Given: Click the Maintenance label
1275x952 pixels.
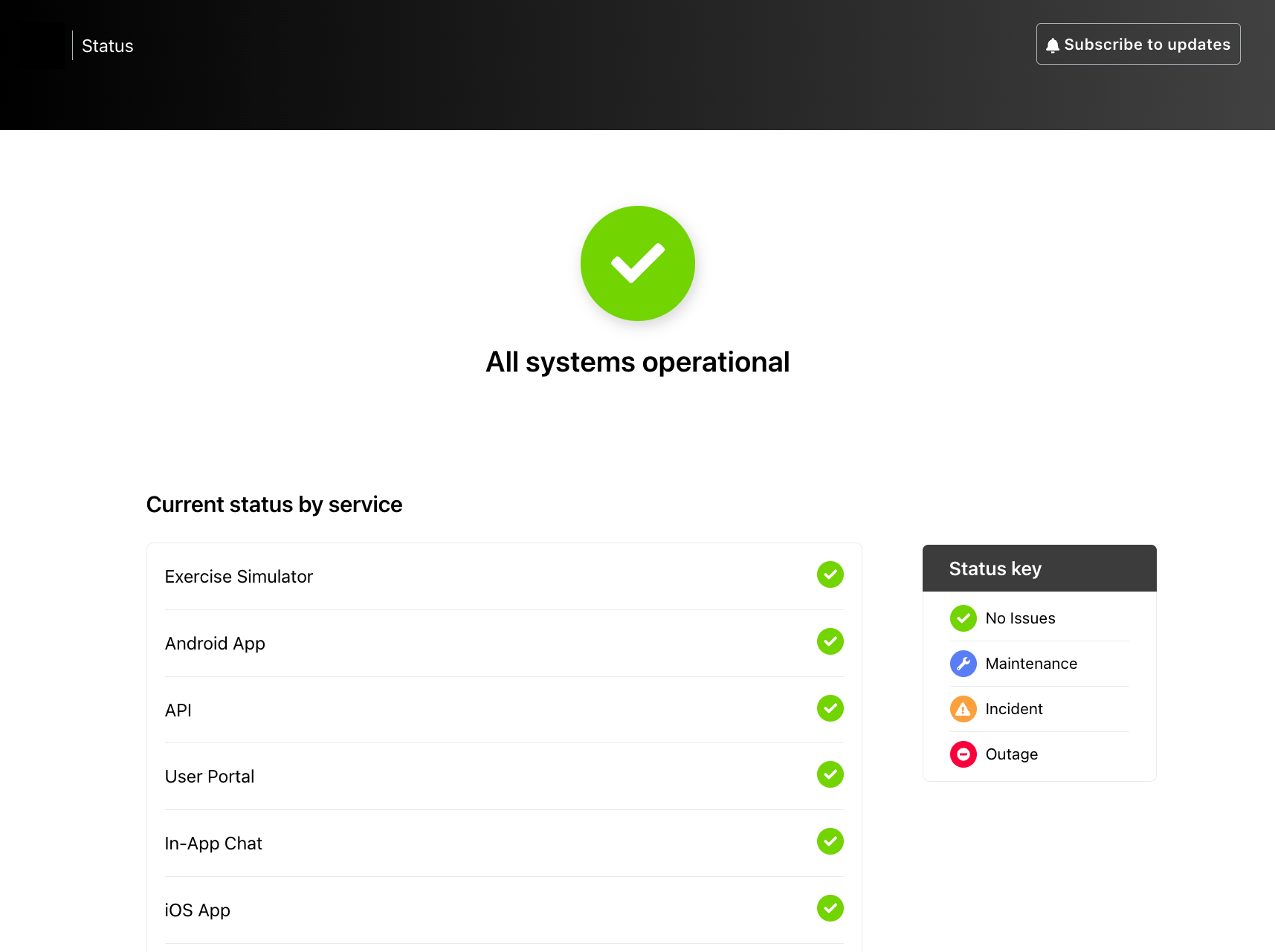Looking at the screenshot, I should tap(1031, 664).
